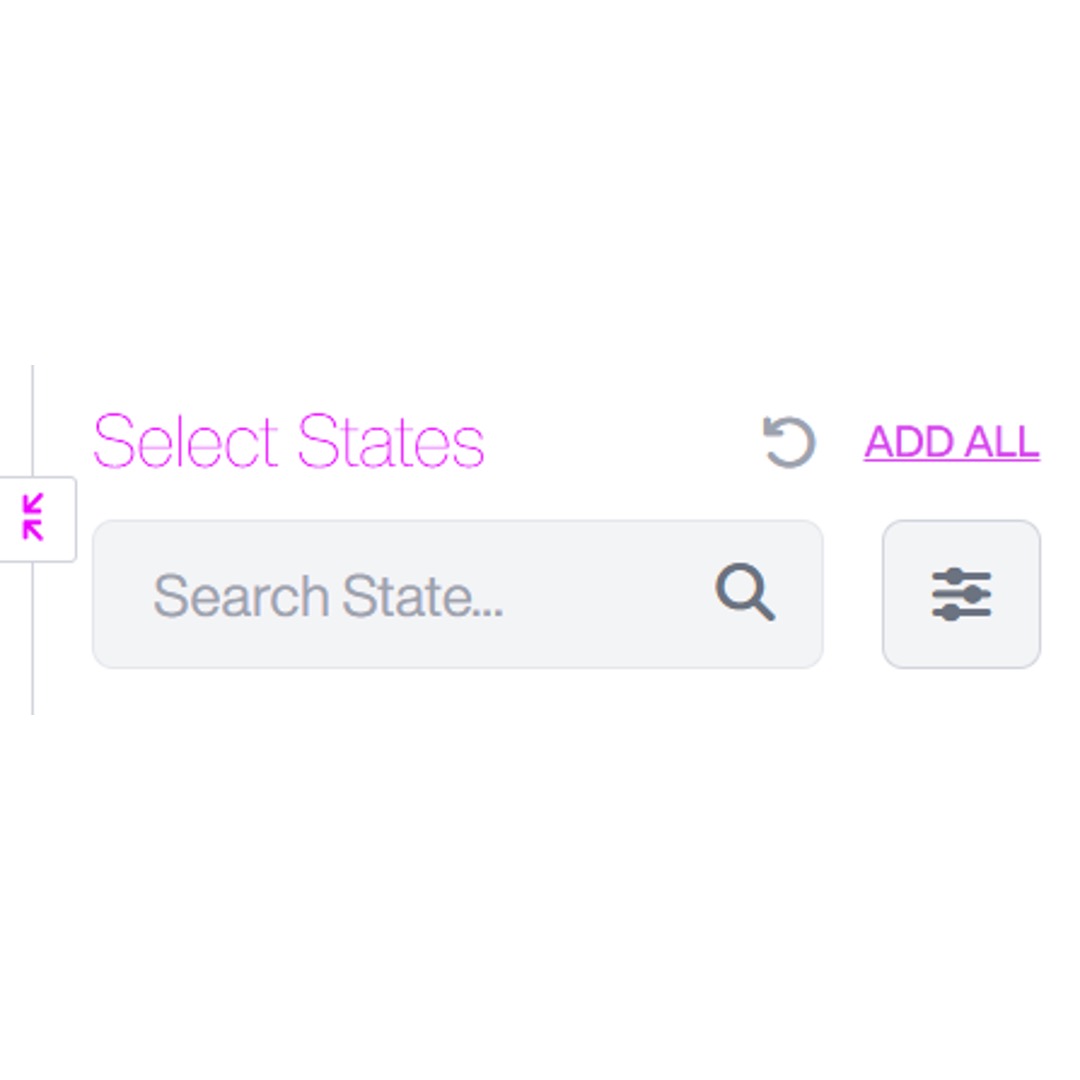Click the Search State placeholder text

328,596
